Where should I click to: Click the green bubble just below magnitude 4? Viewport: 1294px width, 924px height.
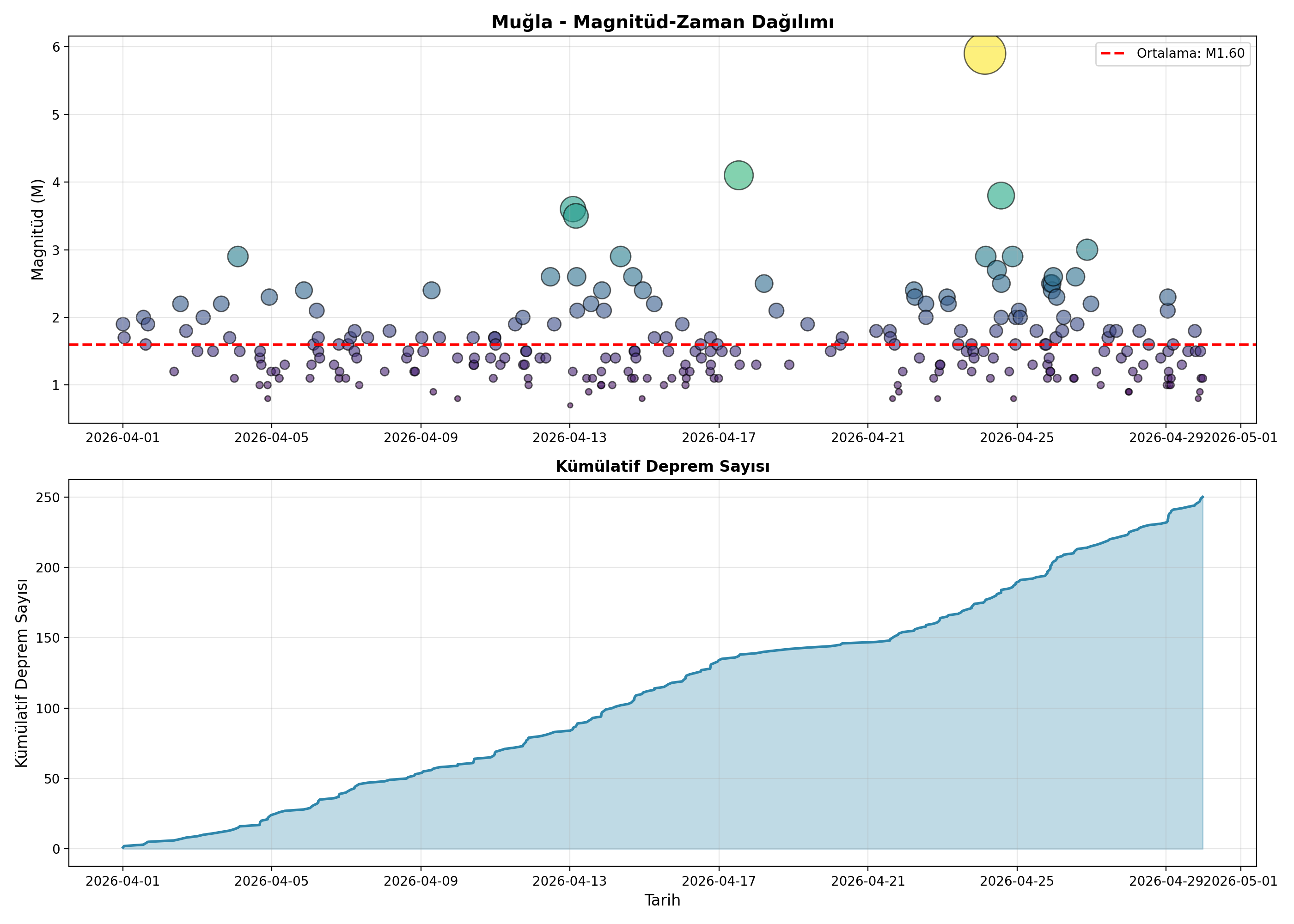coord(1001,196)
